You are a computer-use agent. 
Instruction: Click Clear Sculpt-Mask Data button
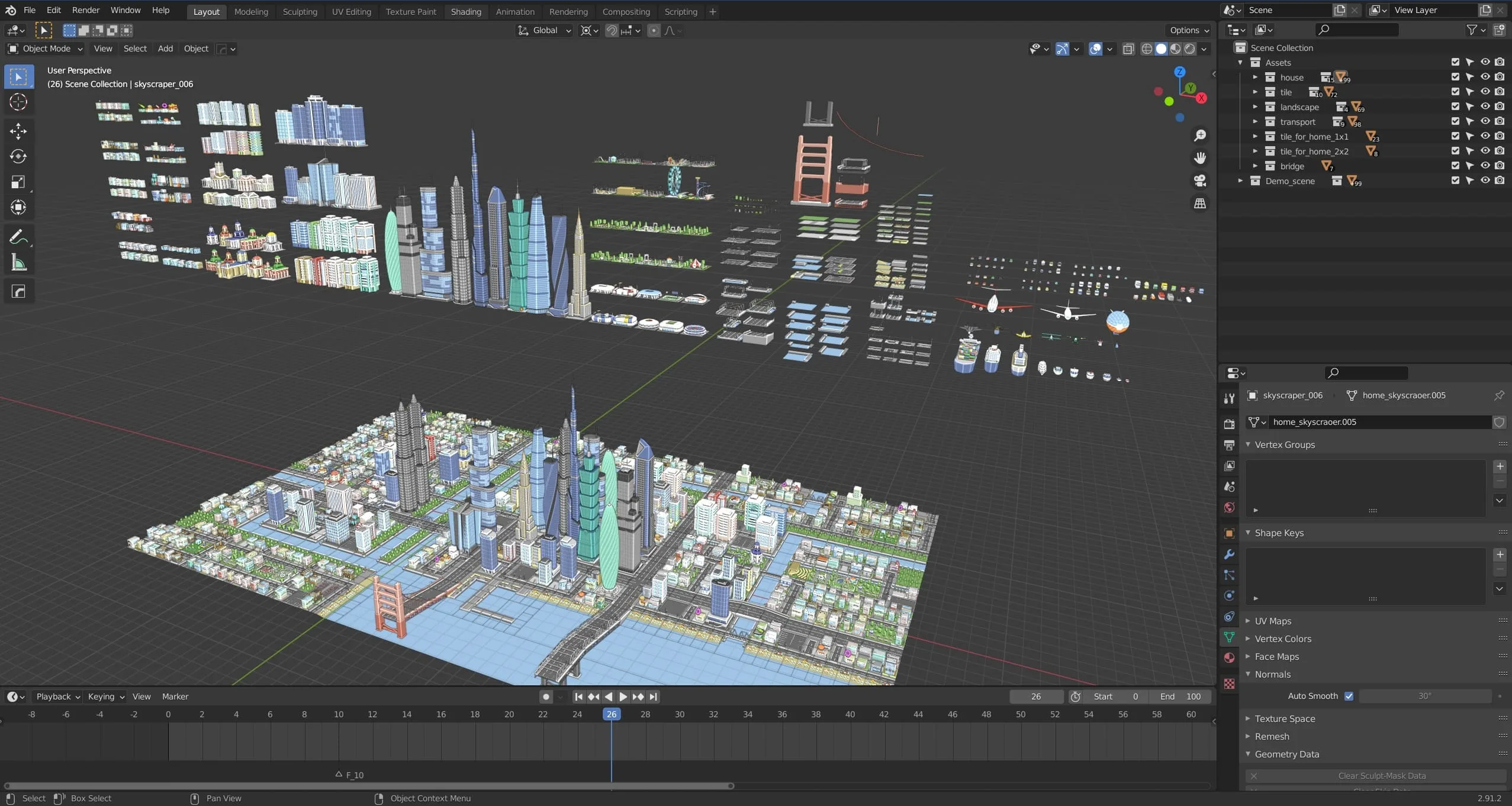tap(1376, 776)
